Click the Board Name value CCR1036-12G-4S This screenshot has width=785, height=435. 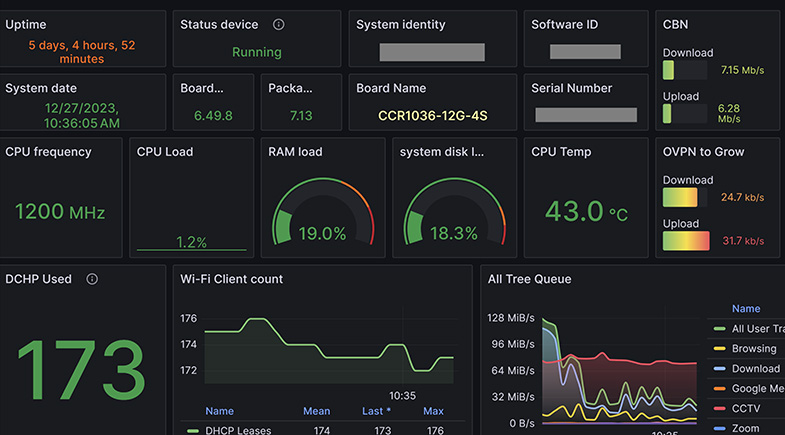point(432,116)
